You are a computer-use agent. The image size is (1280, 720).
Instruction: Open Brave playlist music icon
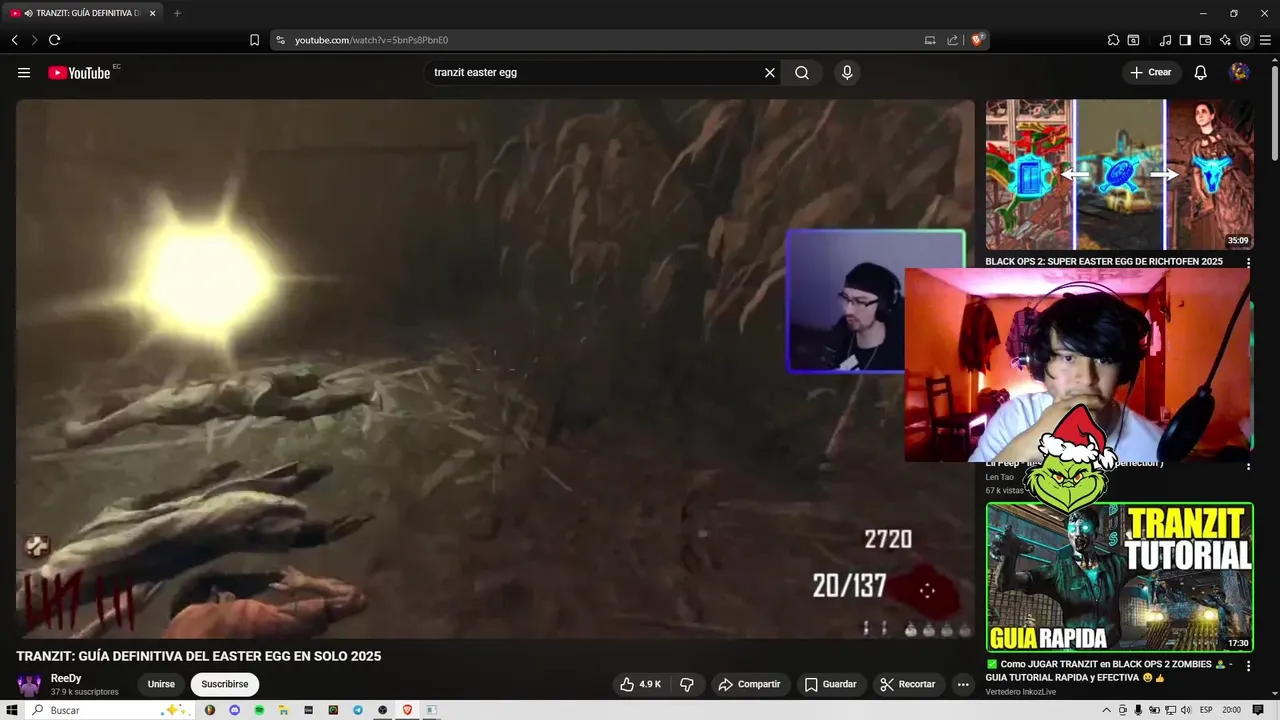click(x=1165, y=40)
